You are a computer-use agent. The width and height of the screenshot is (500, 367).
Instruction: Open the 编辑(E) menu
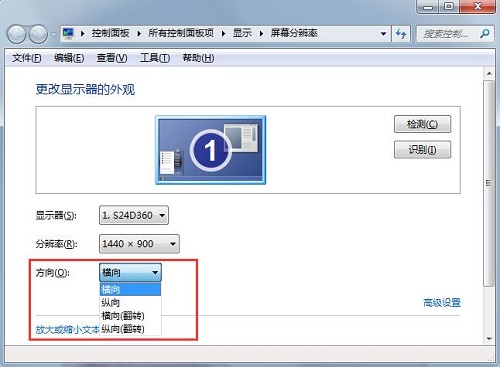69,58
